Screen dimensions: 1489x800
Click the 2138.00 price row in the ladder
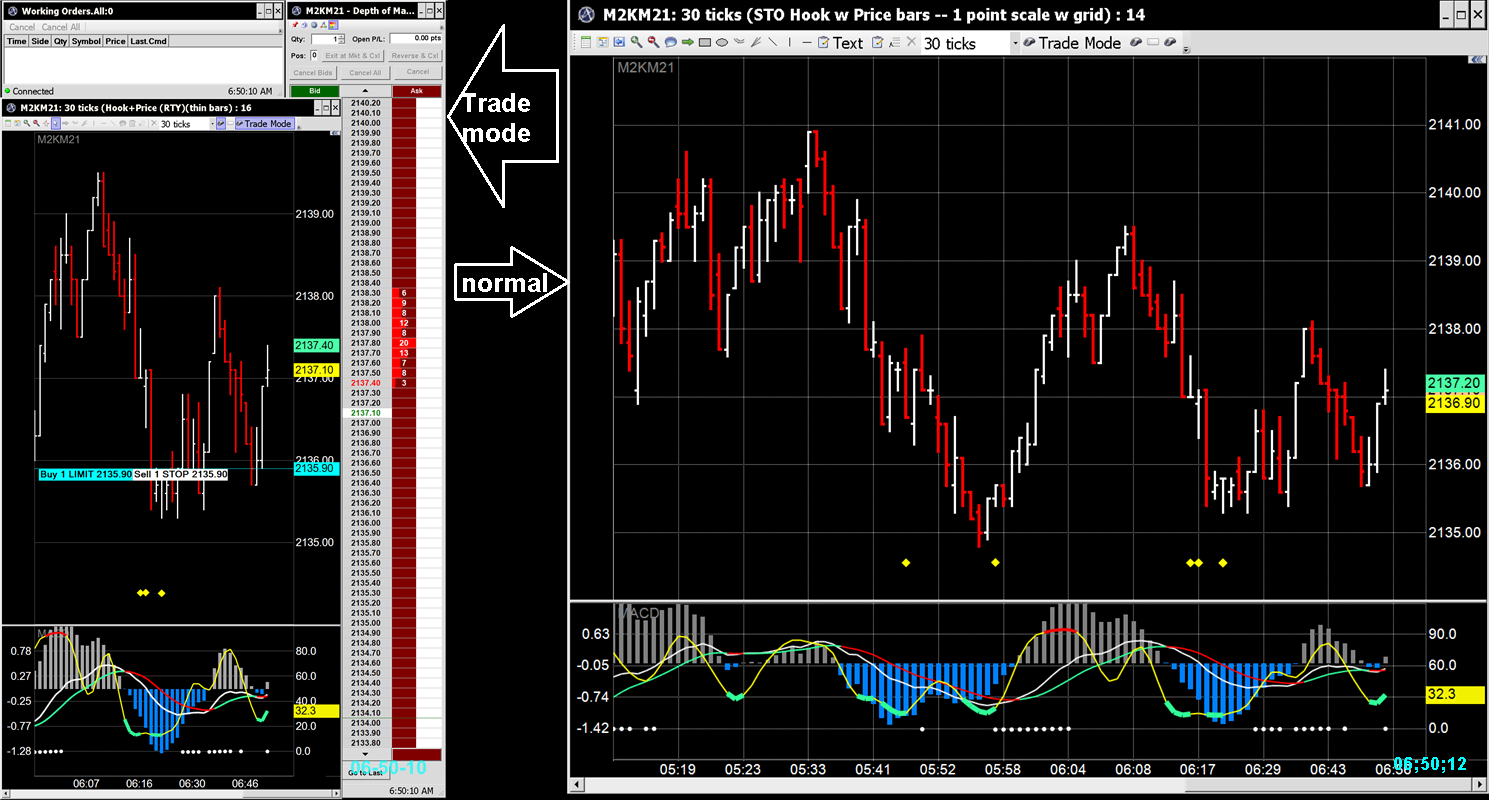(366, 323)
